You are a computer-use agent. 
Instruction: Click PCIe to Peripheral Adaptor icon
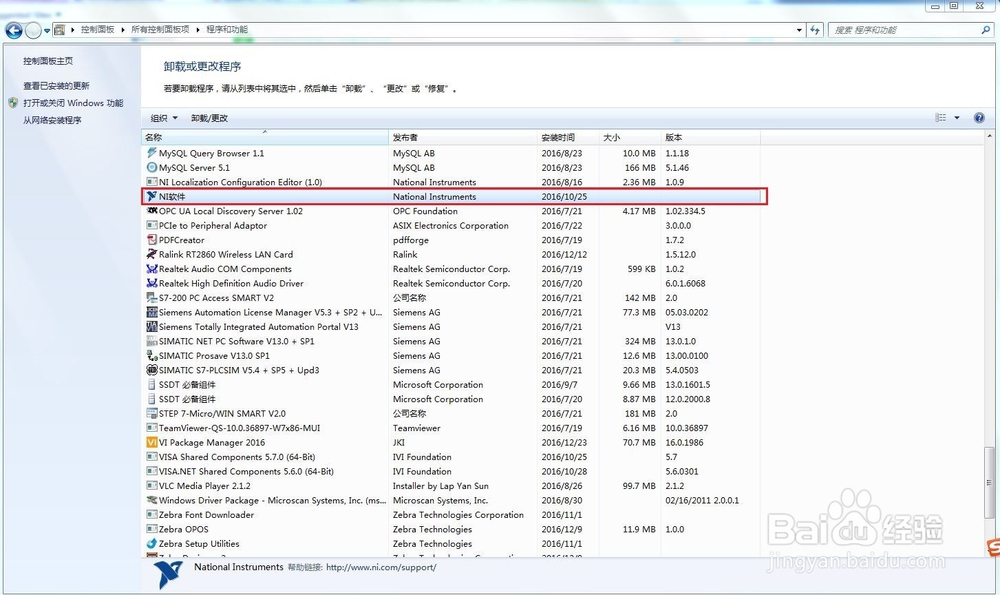click(x=152, y=225)
